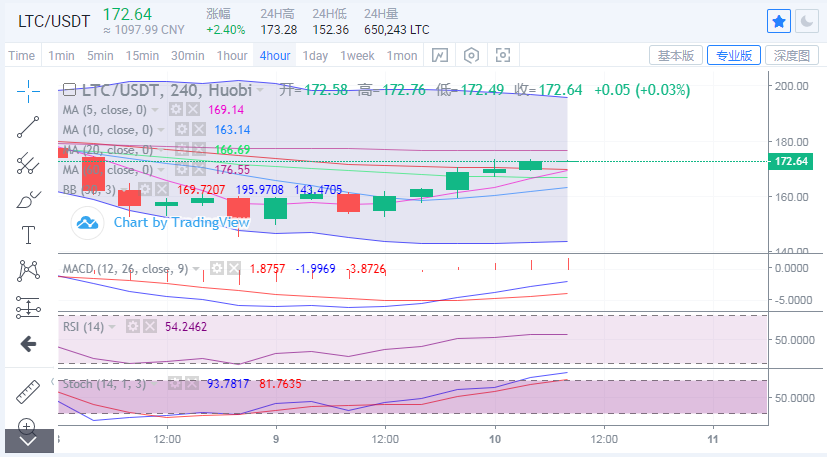Screen dimensions: 827x457
Task: Switch to 1week timeframe
Action: point(357,55)
